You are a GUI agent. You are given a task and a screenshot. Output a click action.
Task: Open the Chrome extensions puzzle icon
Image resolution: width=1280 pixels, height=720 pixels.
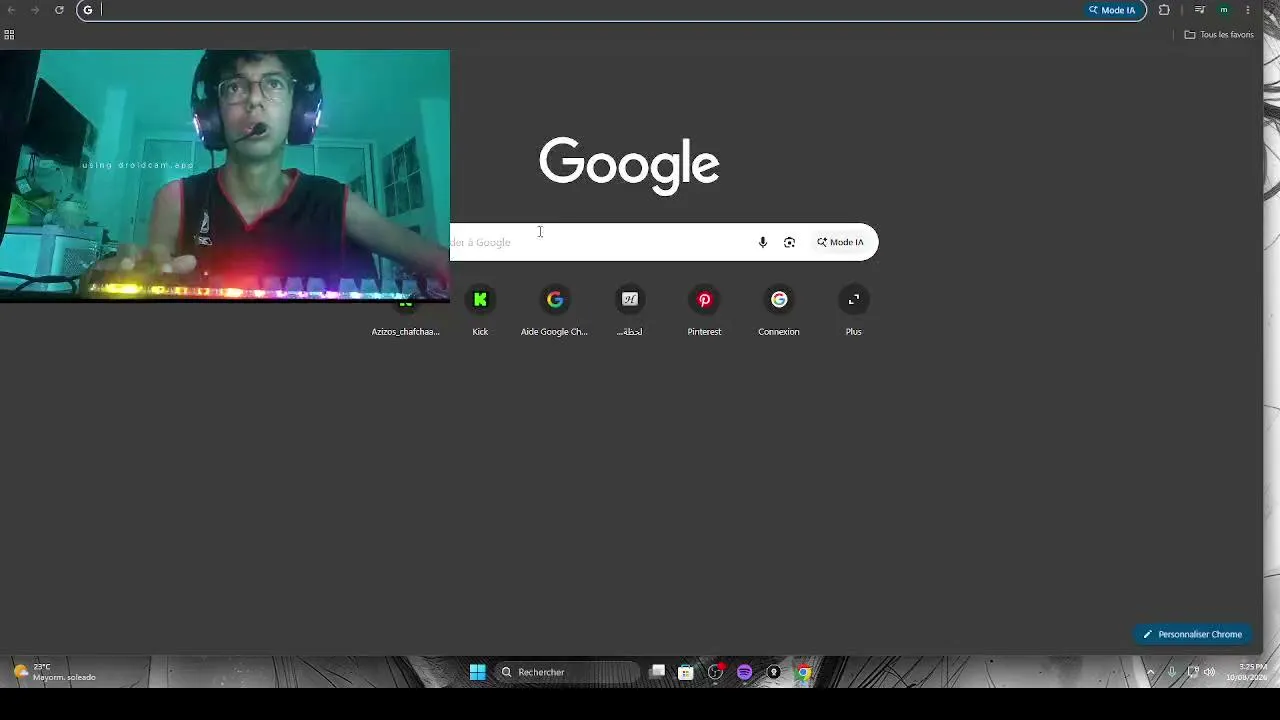(1164, 10)
